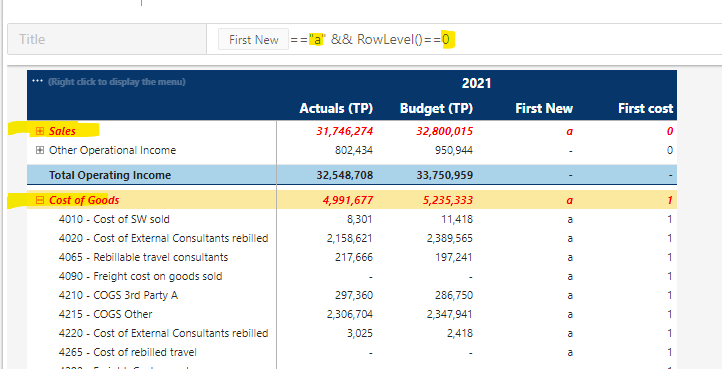Click budget cell 2,347,941
The image size is (722, 369).
pyautogui.click(x=450, y=314)
